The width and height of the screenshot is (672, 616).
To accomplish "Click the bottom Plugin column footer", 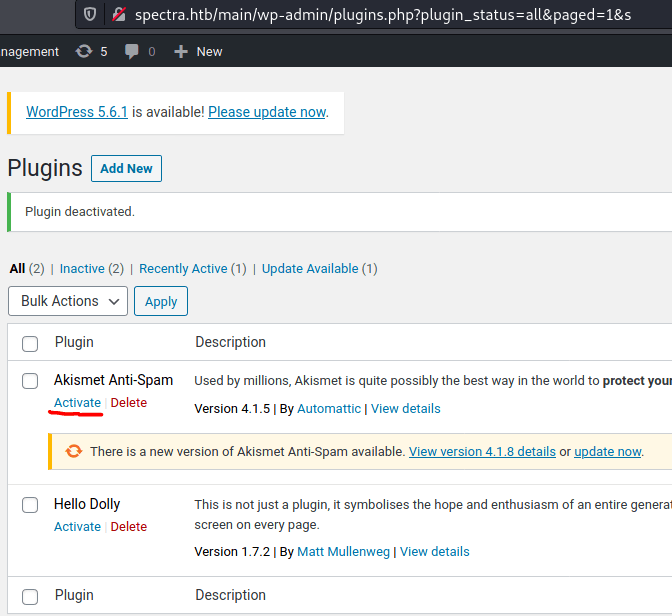I will (74, 595).
